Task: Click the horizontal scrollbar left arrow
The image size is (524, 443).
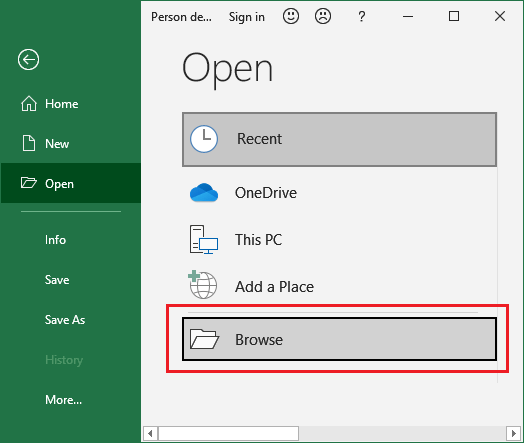Action: coord(150,434)
